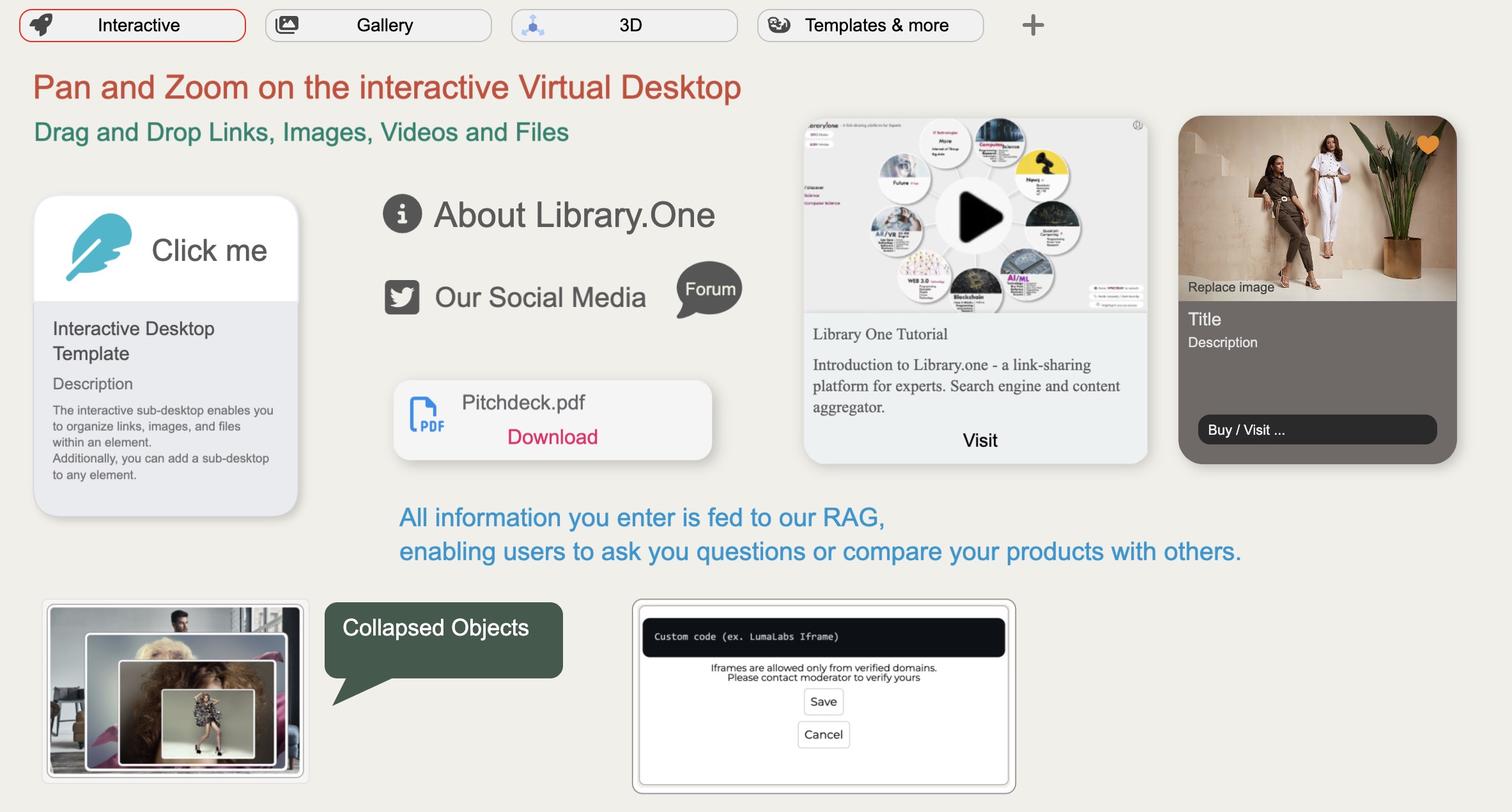Image resolution: width=1512 pixels, height=812 pixels.
Task: Select the Templates & more tab
Action: 877,26
